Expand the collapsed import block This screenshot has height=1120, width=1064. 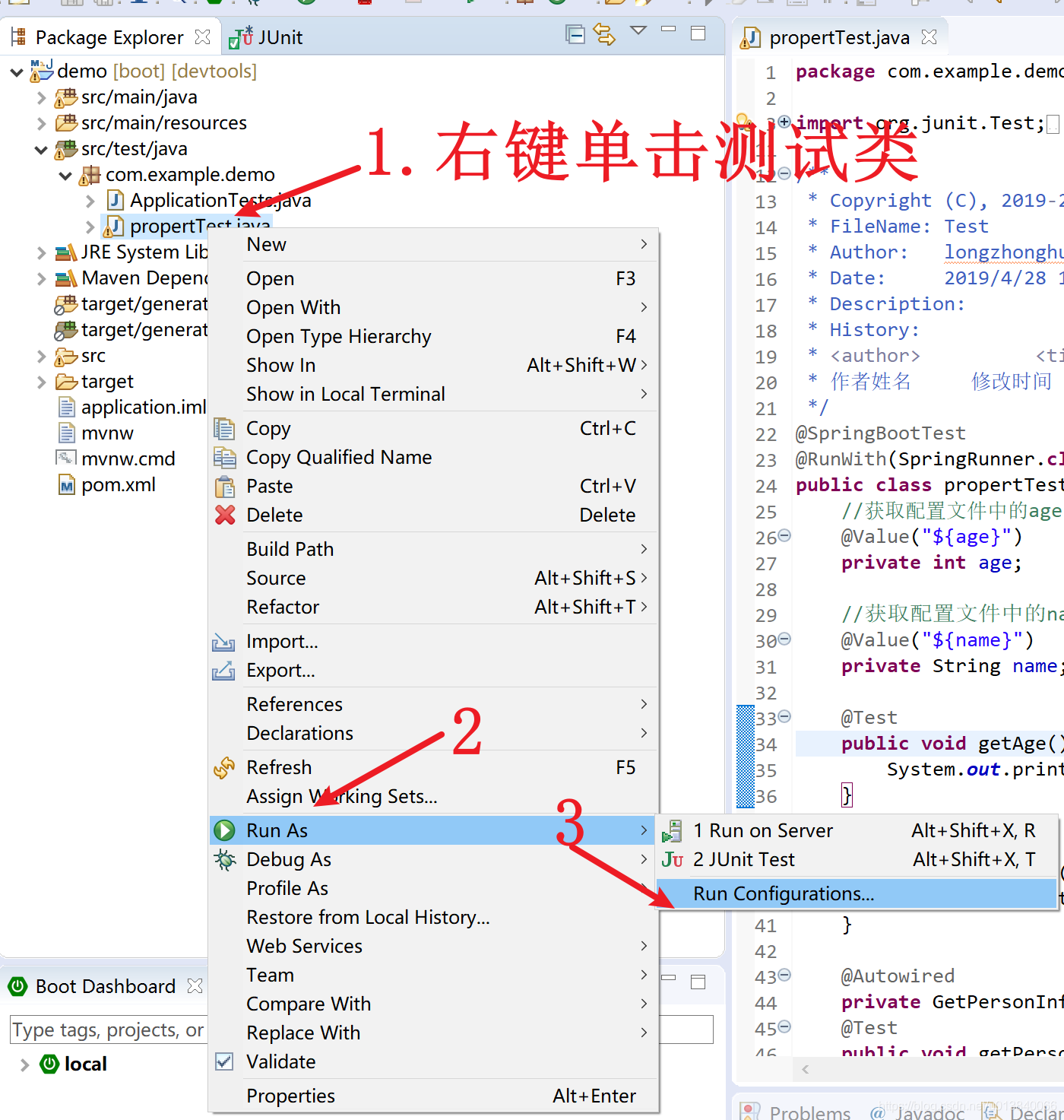pyautogui.click(x=784, y=122)
